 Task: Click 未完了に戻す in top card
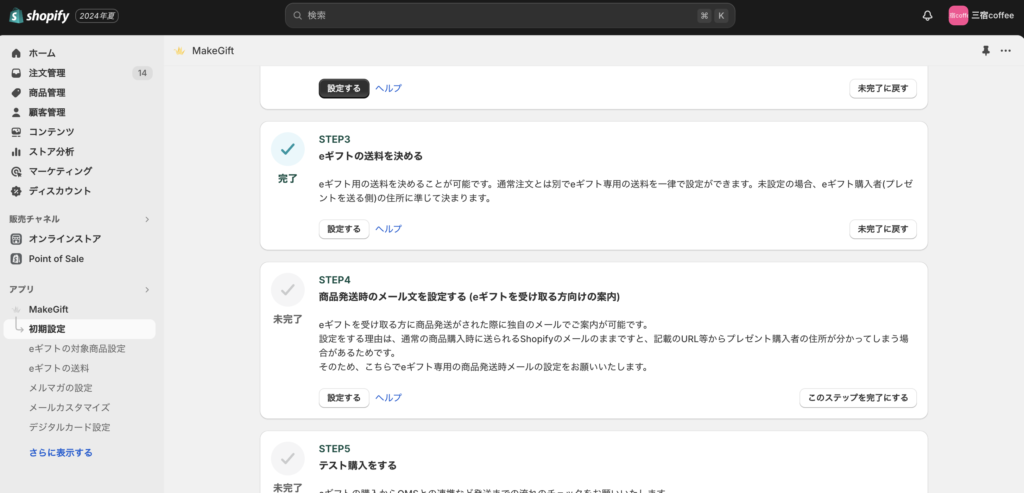click(x=883, y=88)
